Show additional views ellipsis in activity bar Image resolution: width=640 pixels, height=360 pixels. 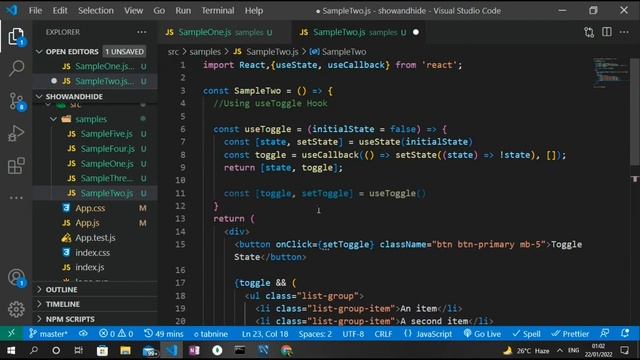pyautogui.click(x=16, y=198)
